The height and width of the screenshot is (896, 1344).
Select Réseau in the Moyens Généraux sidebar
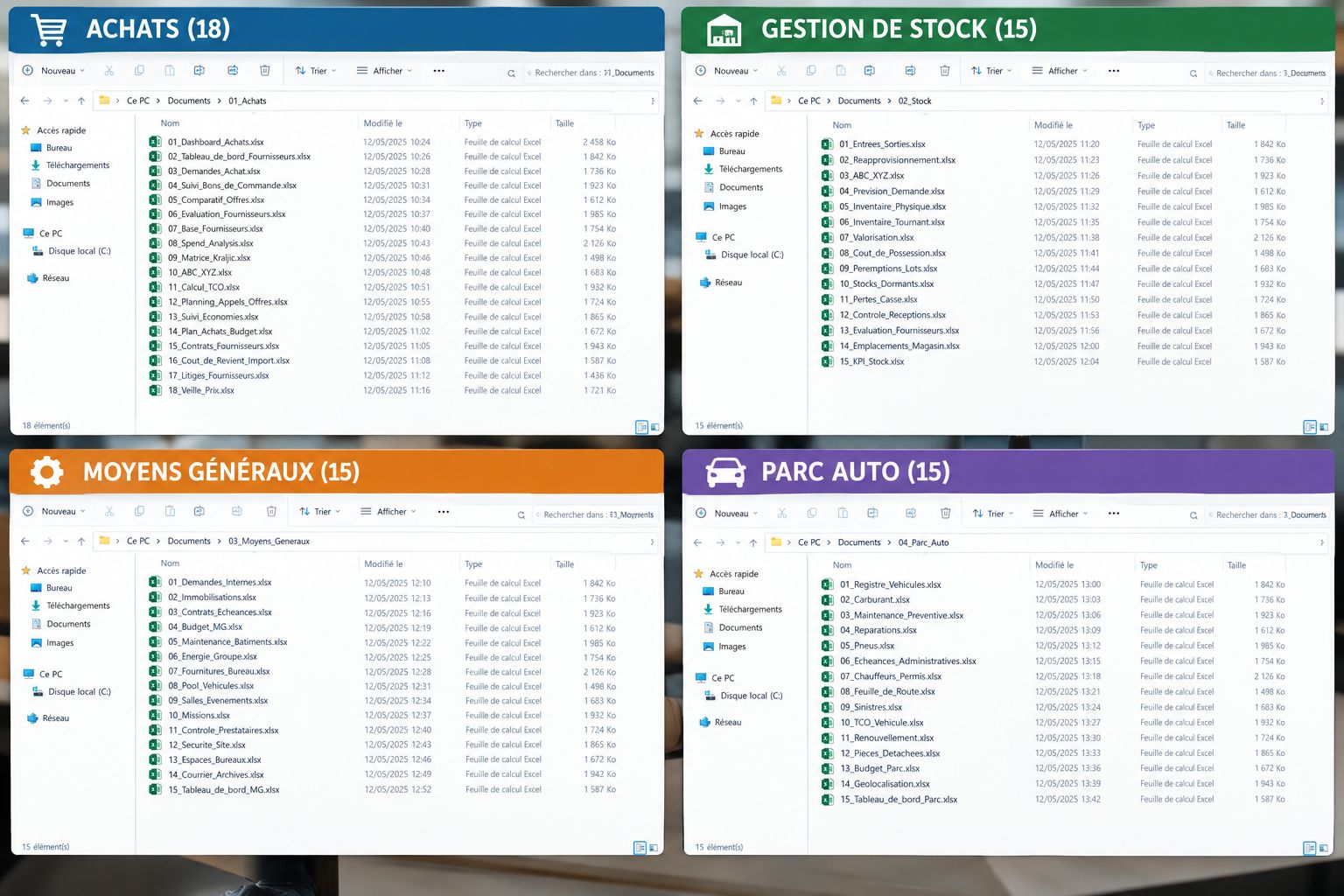[48, 718]
